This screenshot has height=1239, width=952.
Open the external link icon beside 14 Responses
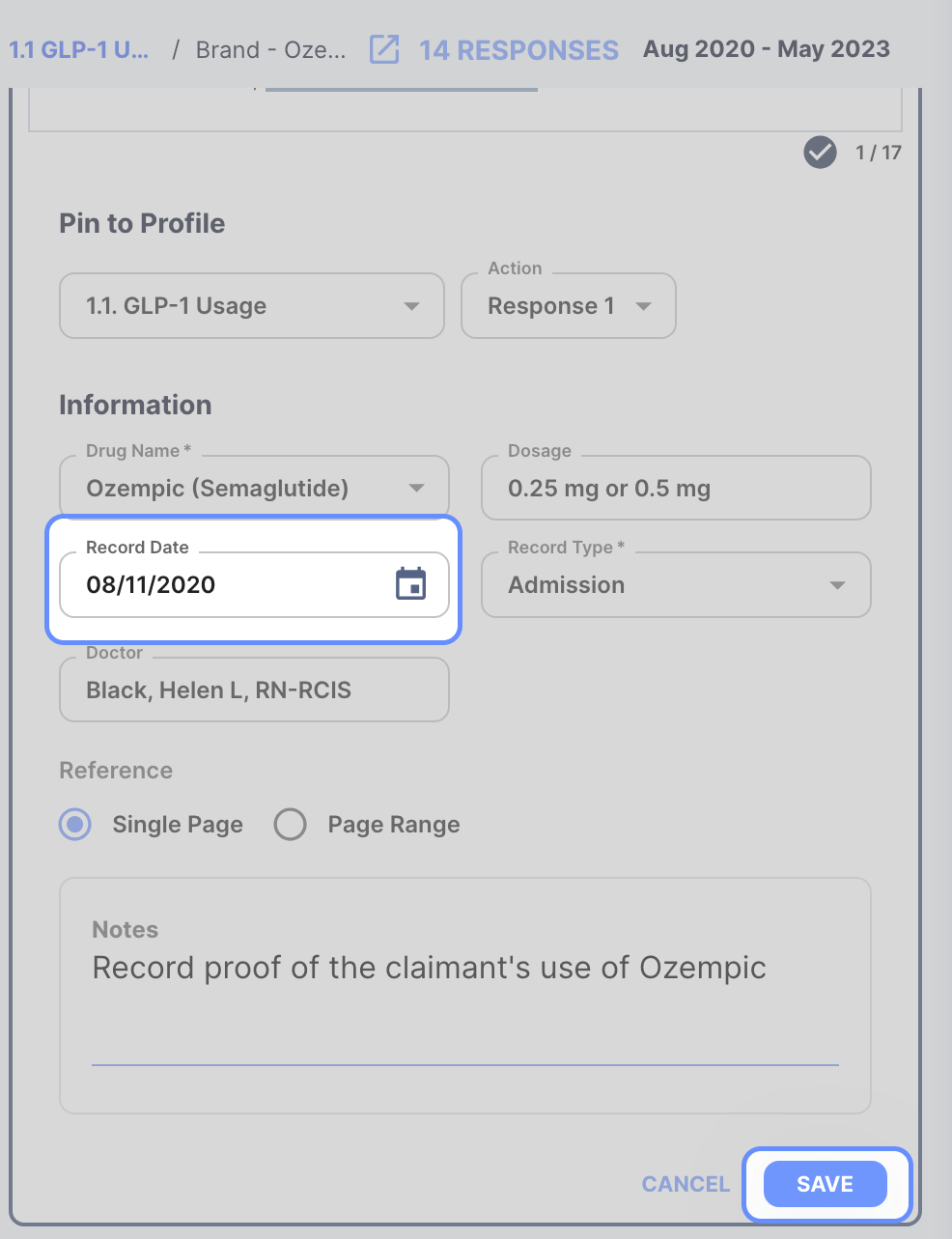(384, 49)
